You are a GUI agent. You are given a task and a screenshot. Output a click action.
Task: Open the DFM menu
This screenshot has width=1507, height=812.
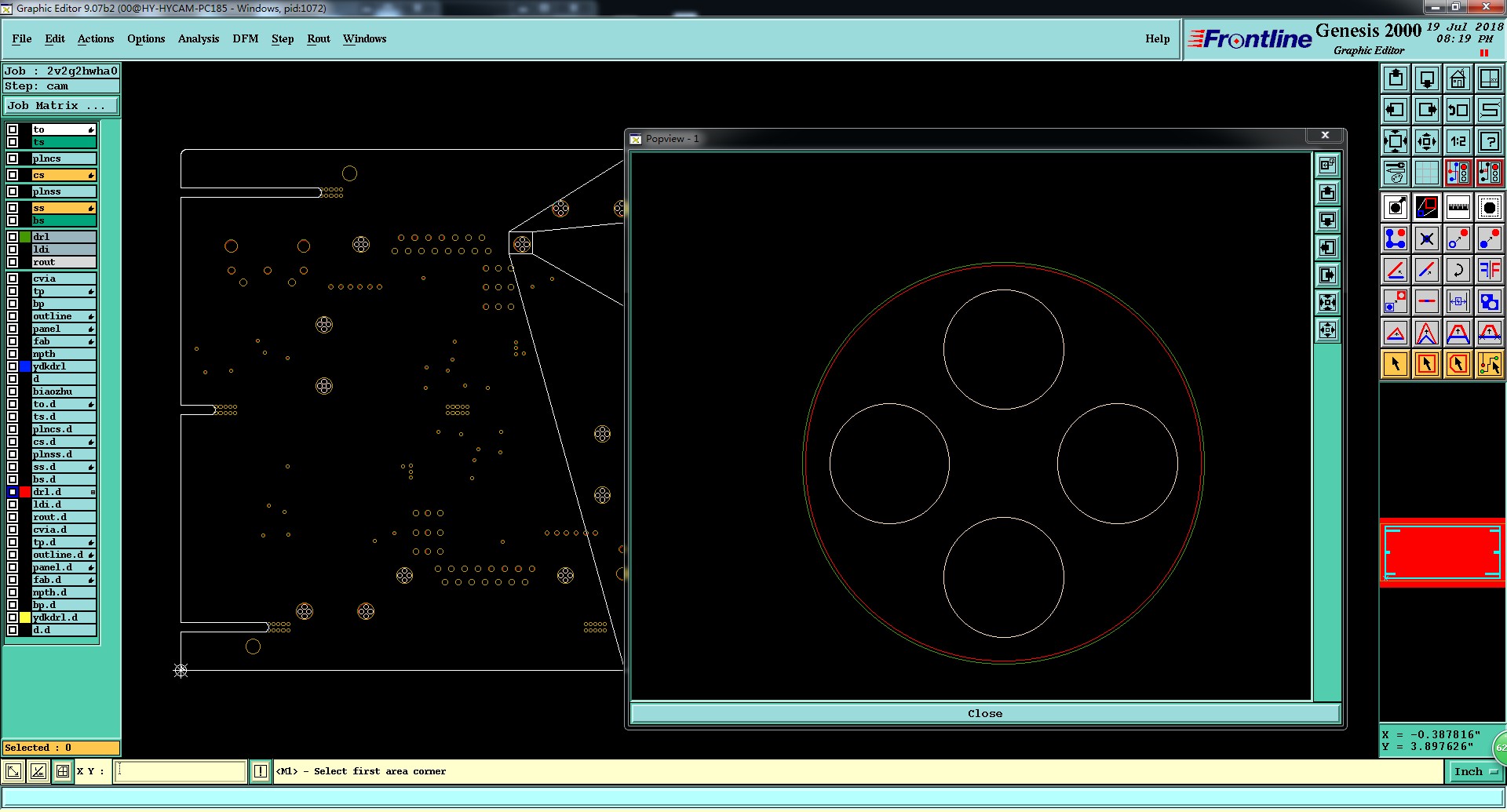coord(246,38)
